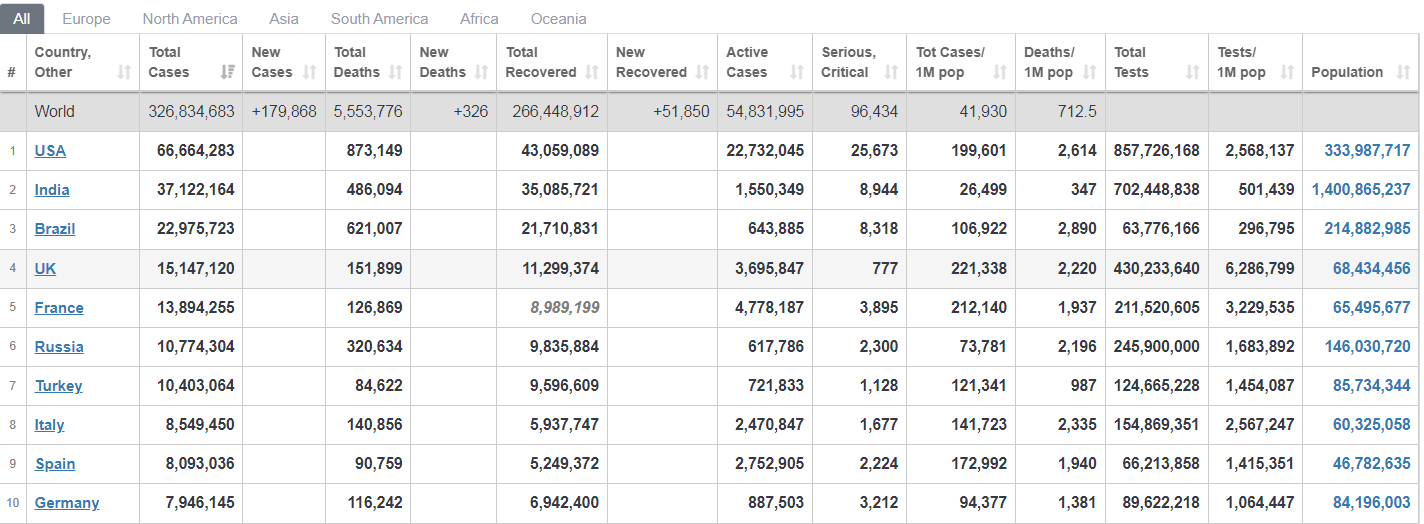
Task: Sort by Deaths/1M pop header arrows
Action: [1090, 72]
